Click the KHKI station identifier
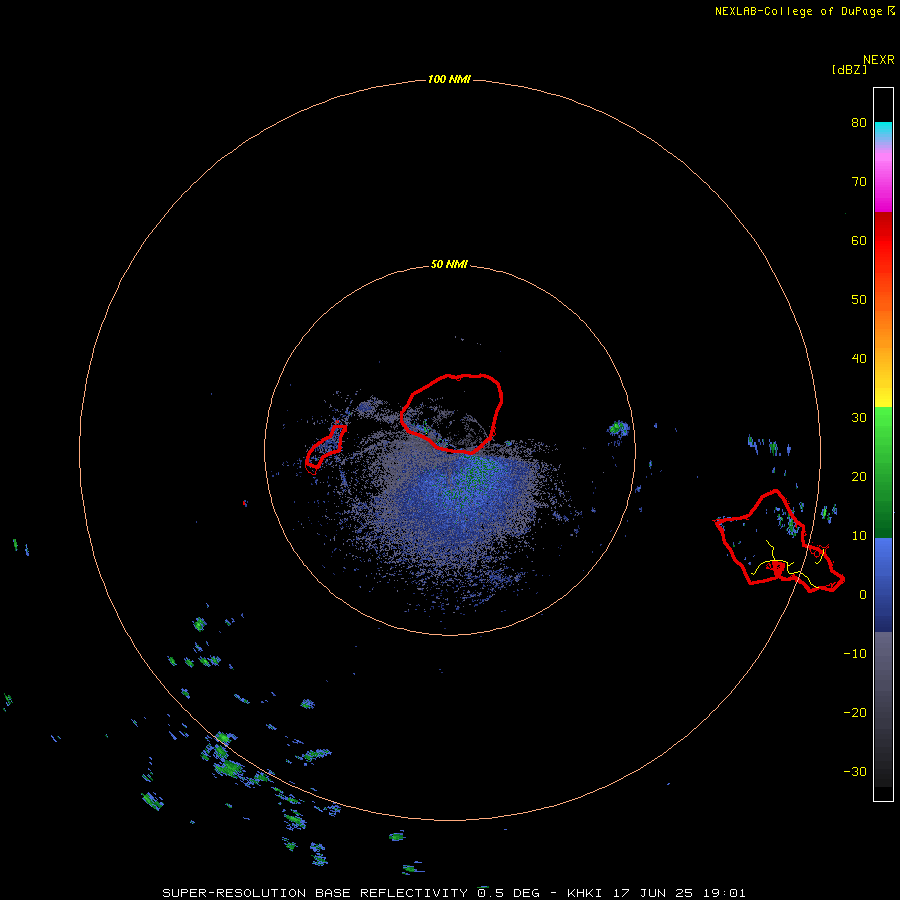 tap(584, 893)
